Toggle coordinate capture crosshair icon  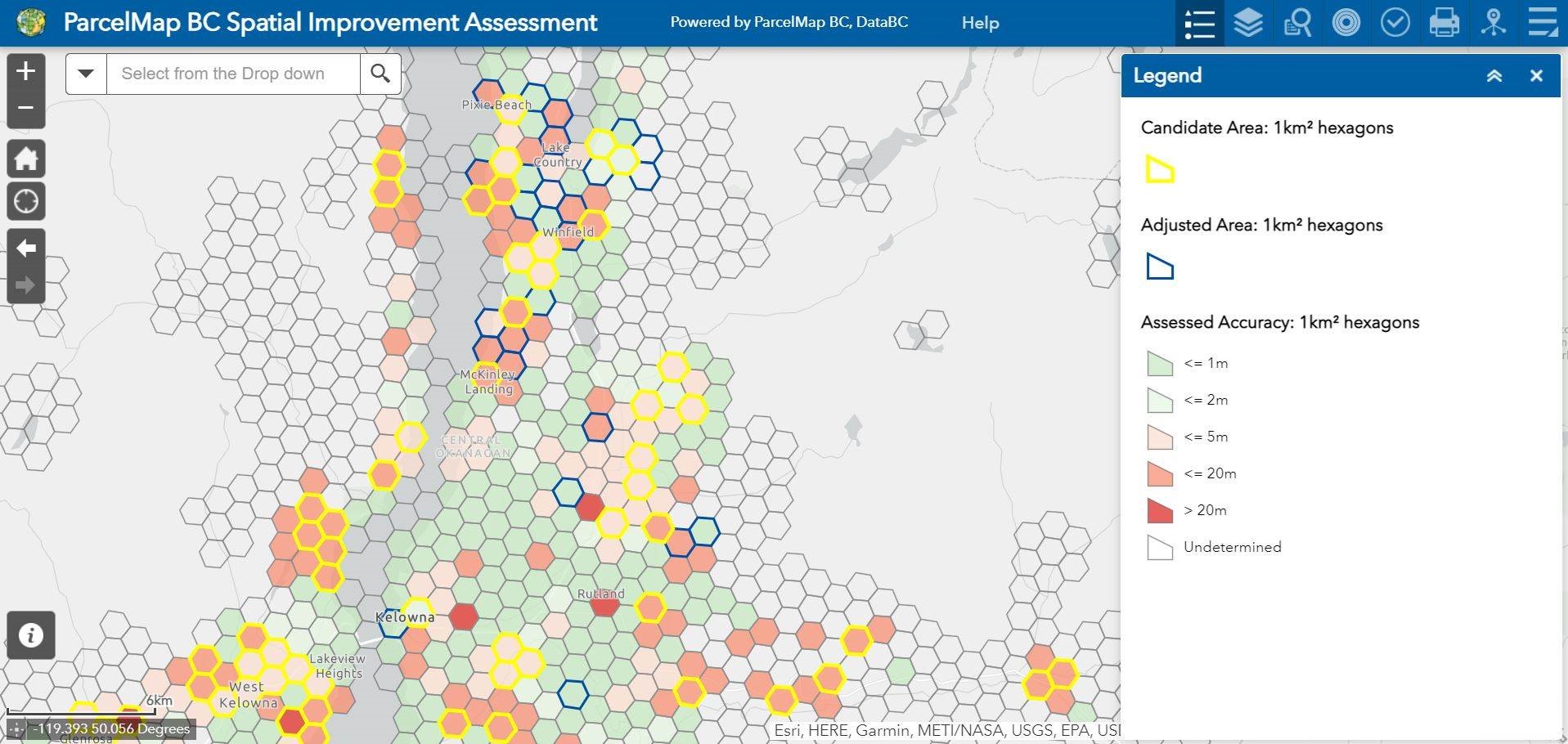pos(15,728)
